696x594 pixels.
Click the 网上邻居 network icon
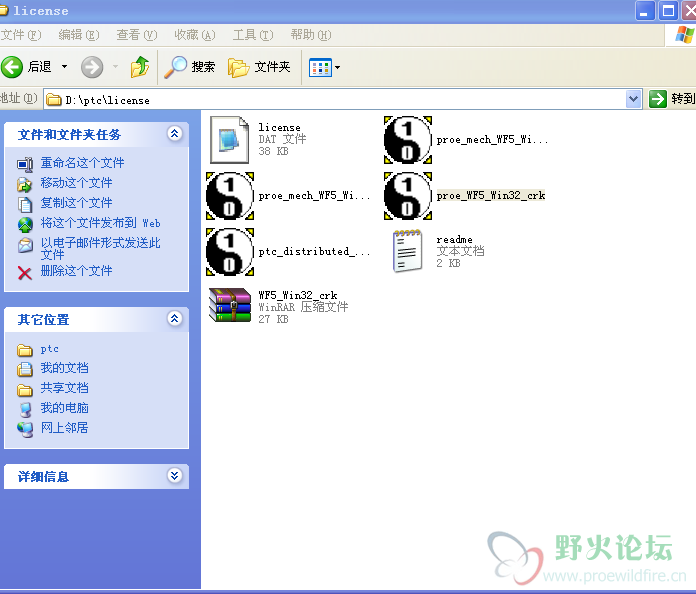click(25, 429)
